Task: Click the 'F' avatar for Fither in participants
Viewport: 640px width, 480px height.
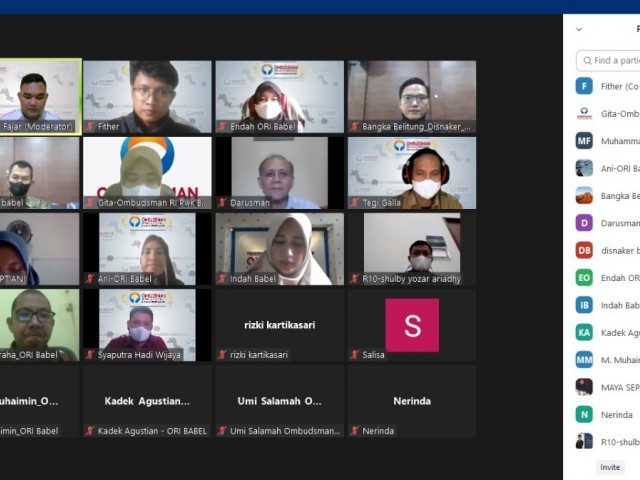Action: [584, 86]
